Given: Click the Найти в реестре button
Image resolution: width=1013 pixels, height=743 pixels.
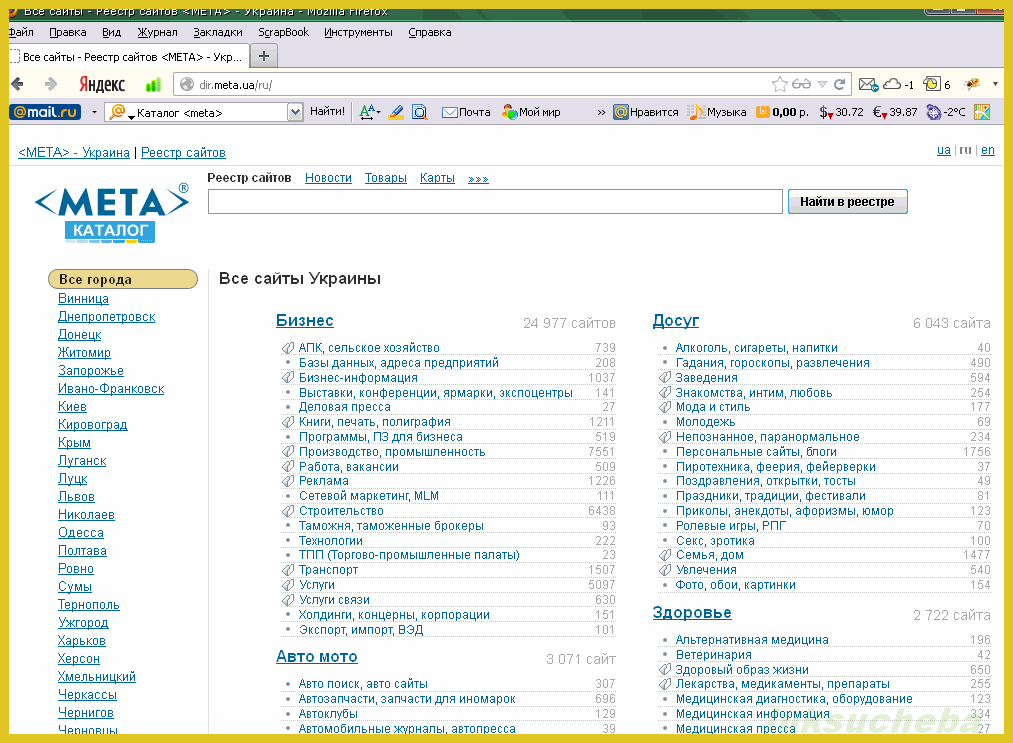Looking at the screenshot, I should (848, 202).
